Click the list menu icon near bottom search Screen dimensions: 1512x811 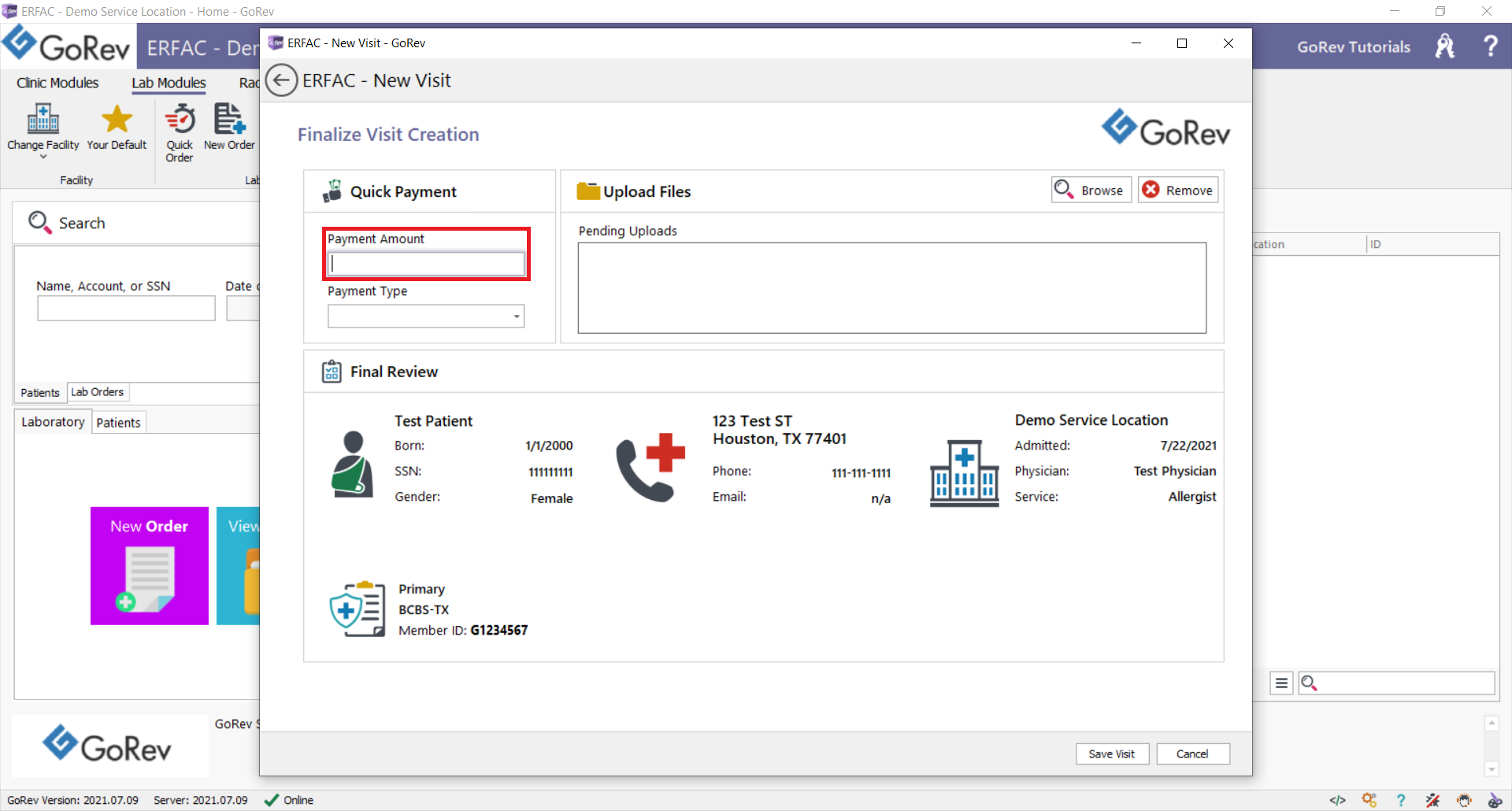coord(1282,683)
